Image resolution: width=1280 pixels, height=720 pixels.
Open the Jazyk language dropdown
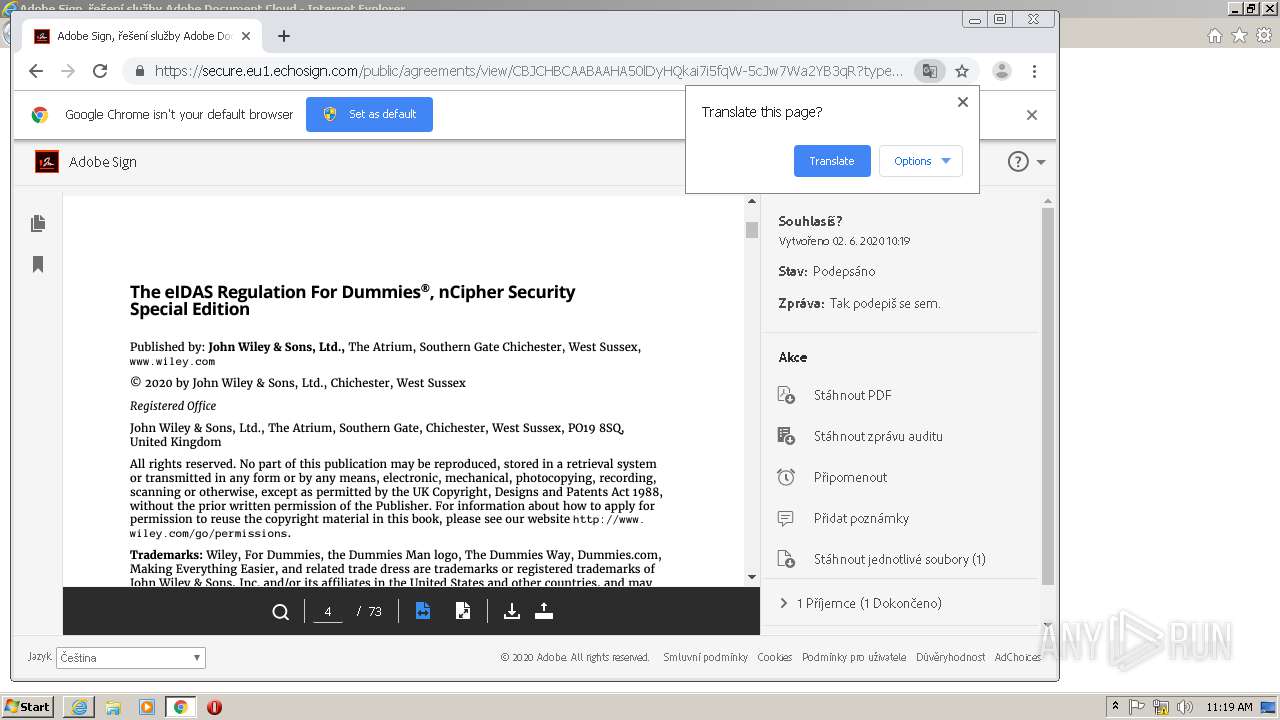[131, 658]
